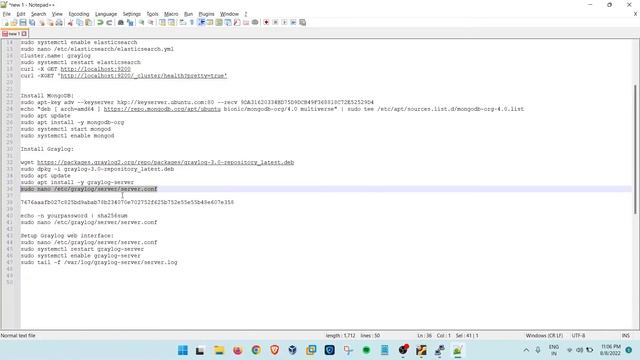Image resolution: width=640 pixels, height=360 pixels.
Task: Save the file with the Save icon
Action: pyautogui.click(x=23, y=22)
